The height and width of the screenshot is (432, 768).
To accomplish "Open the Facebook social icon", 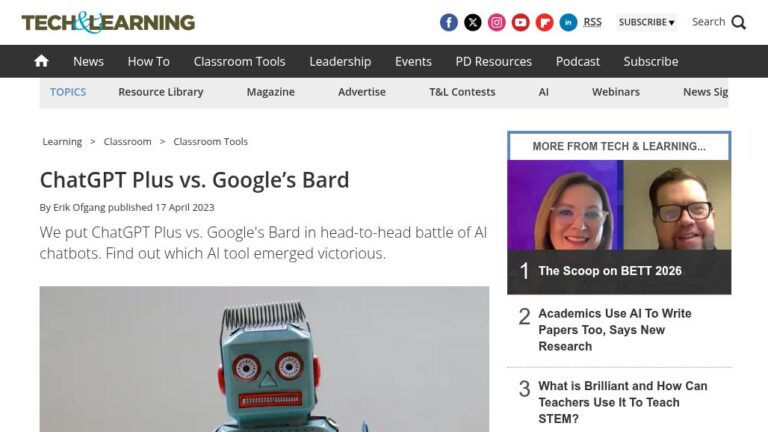I will point(449,23).
